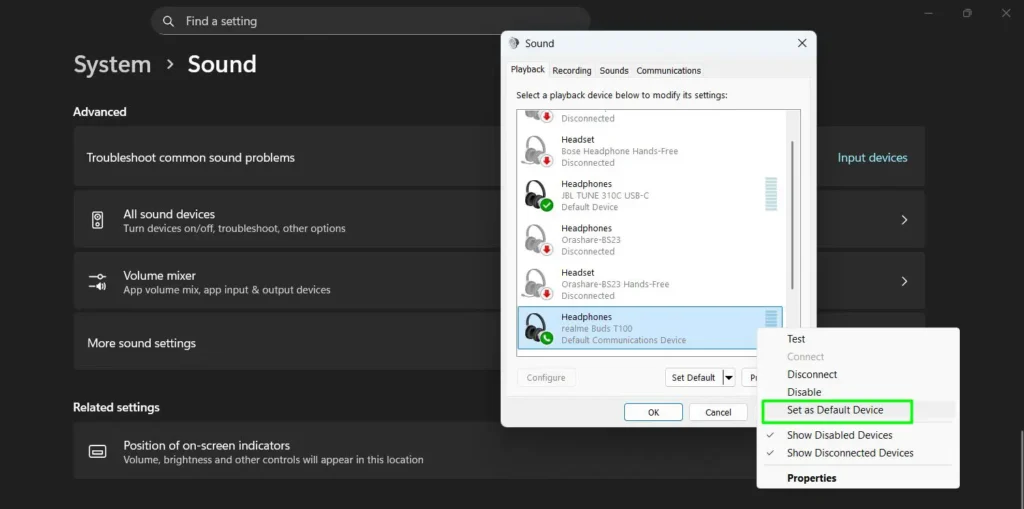
Task: Switch to the Playback tab
Action: (x=528, y=69)
